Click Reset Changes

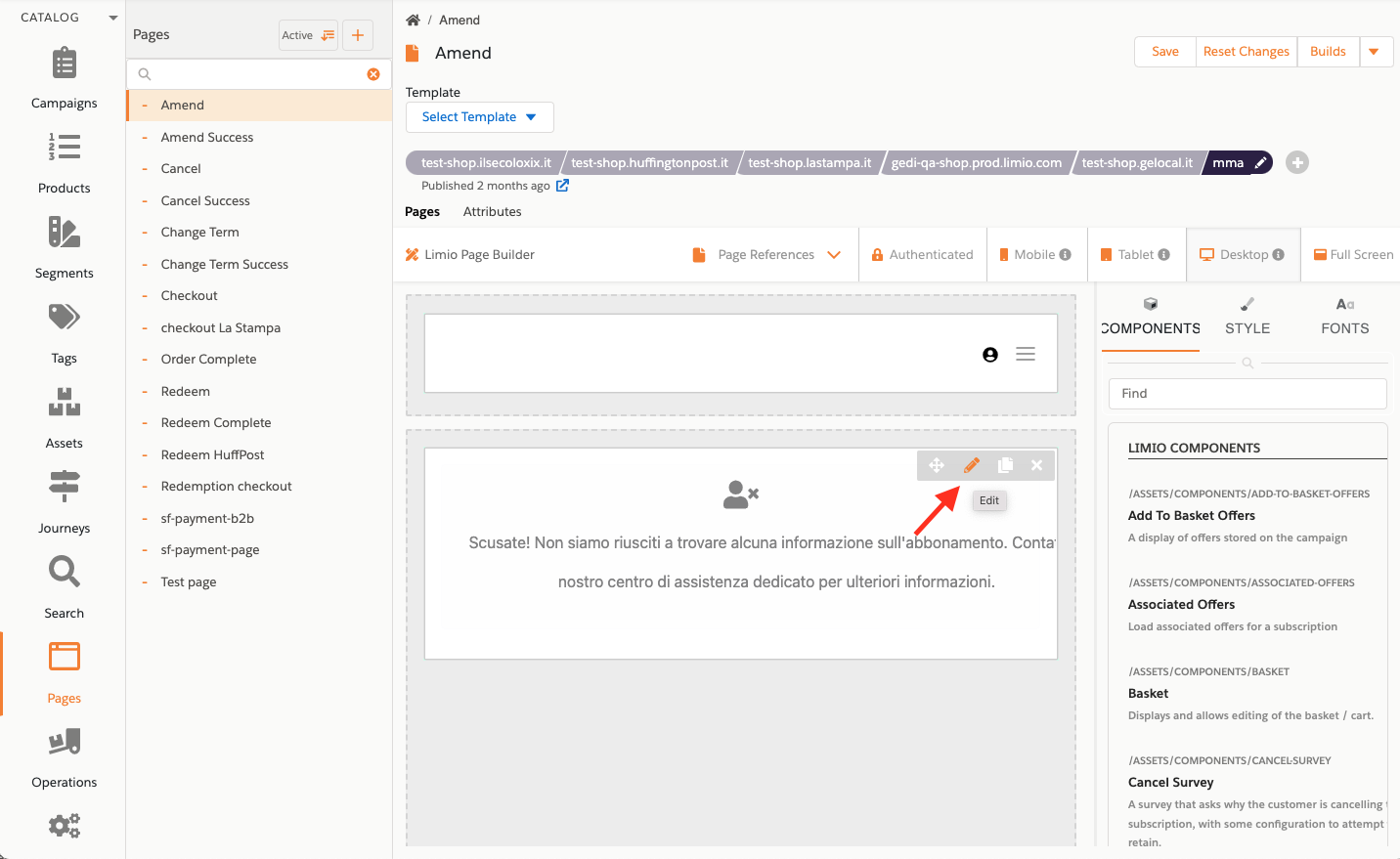[x=1246, y=52]
